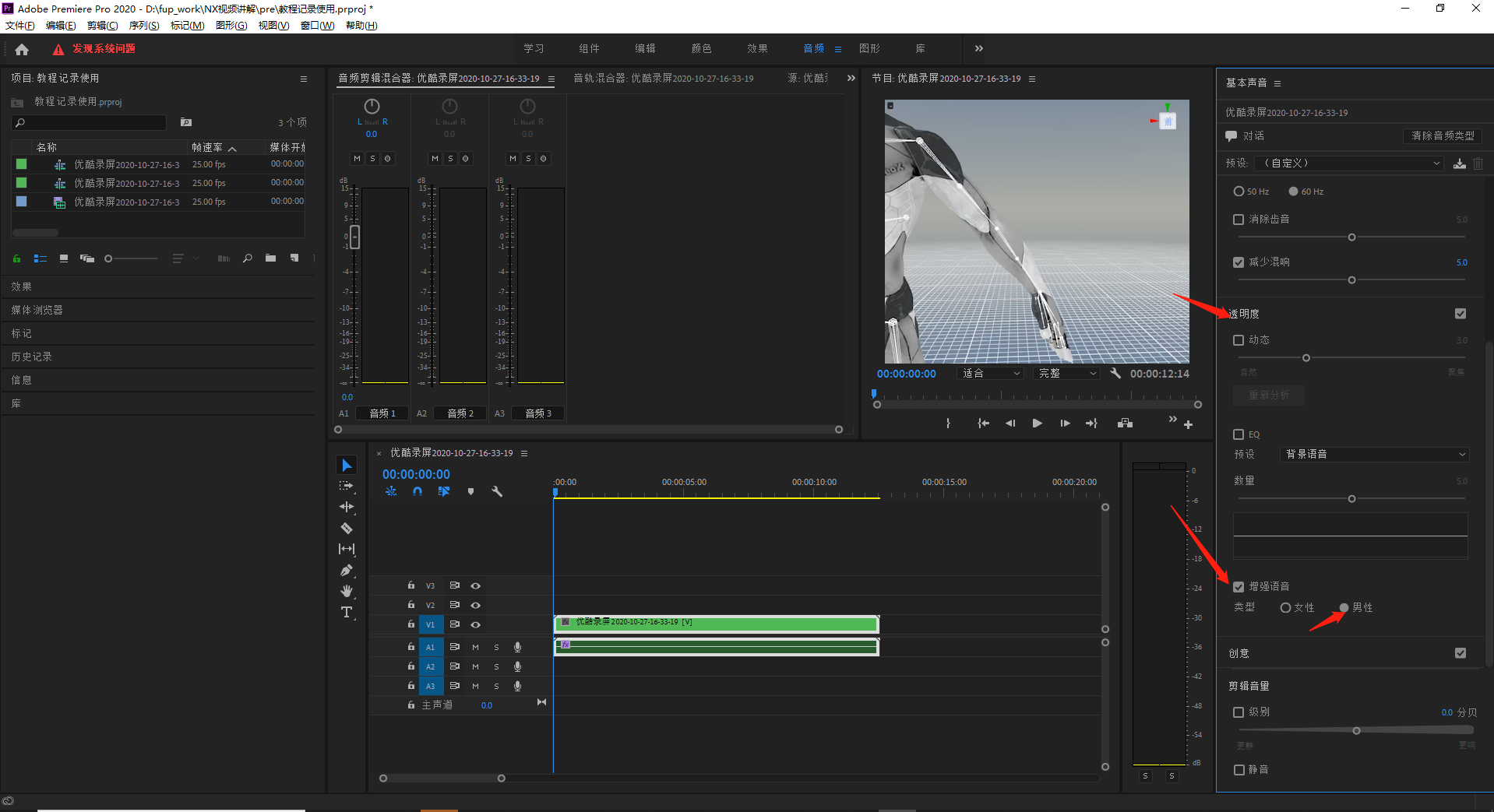The image size is (1494, 812).
Task: Toggle the V1 track lock icon
Action: click(x=410, y=624)
